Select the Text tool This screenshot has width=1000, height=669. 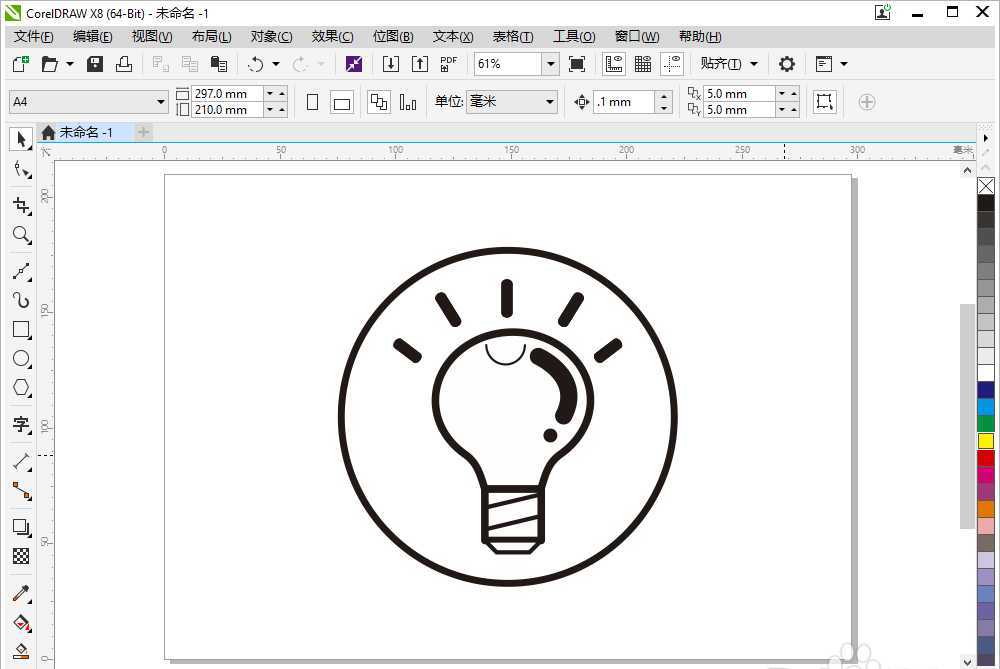point(22,424)
